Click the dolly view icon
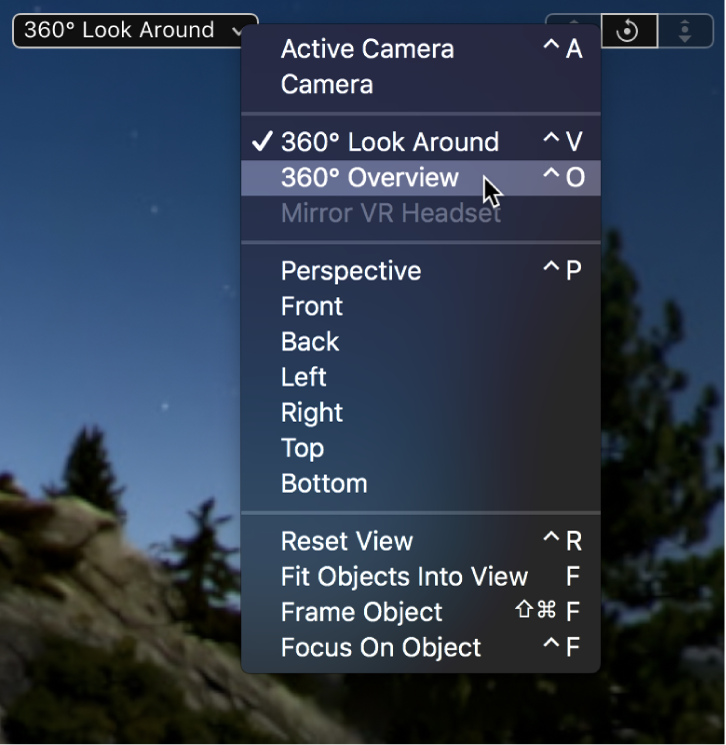The height and width of the screenshot is (745, 726). [685, 31]
